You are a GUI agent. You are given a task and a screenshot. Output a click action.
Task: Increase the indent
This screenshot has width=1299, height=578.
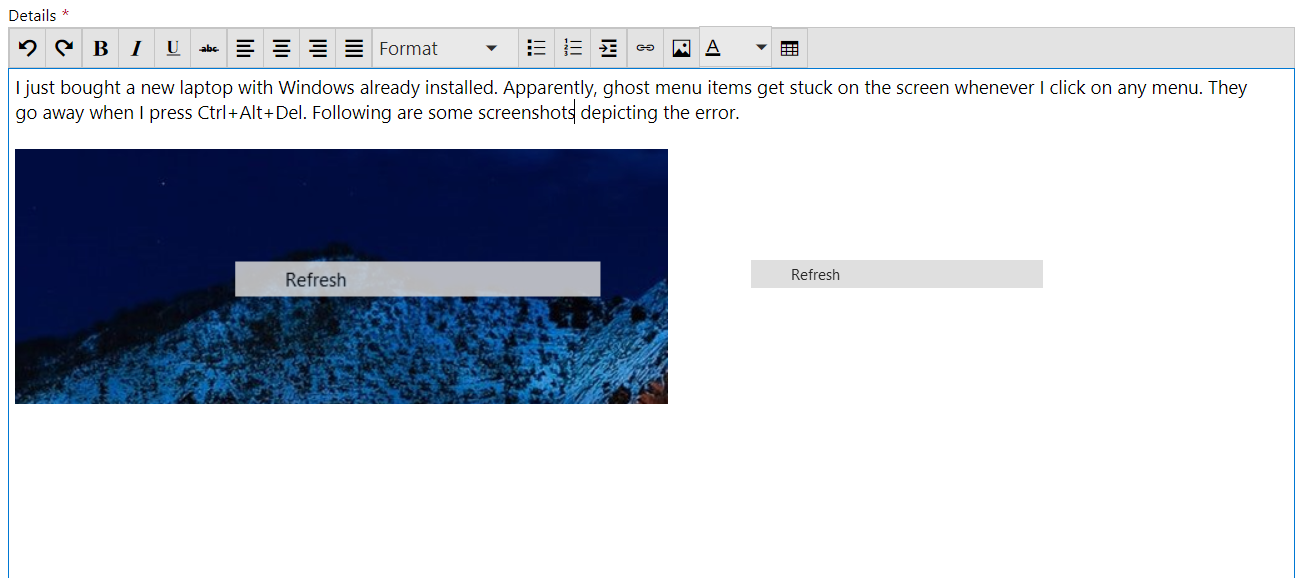pos(609,48)
